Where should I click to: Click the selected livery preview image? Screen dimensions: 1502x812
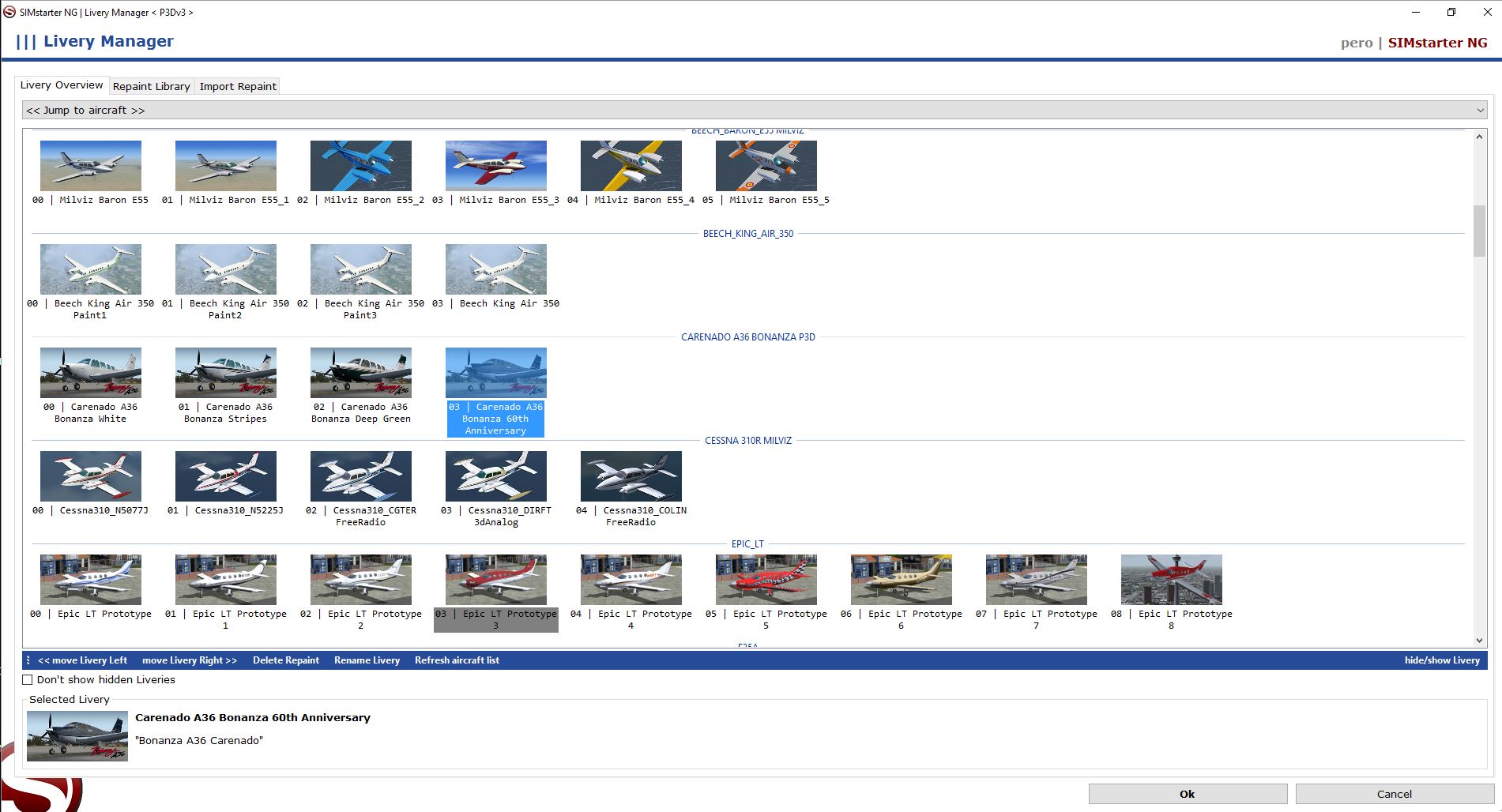77,736
